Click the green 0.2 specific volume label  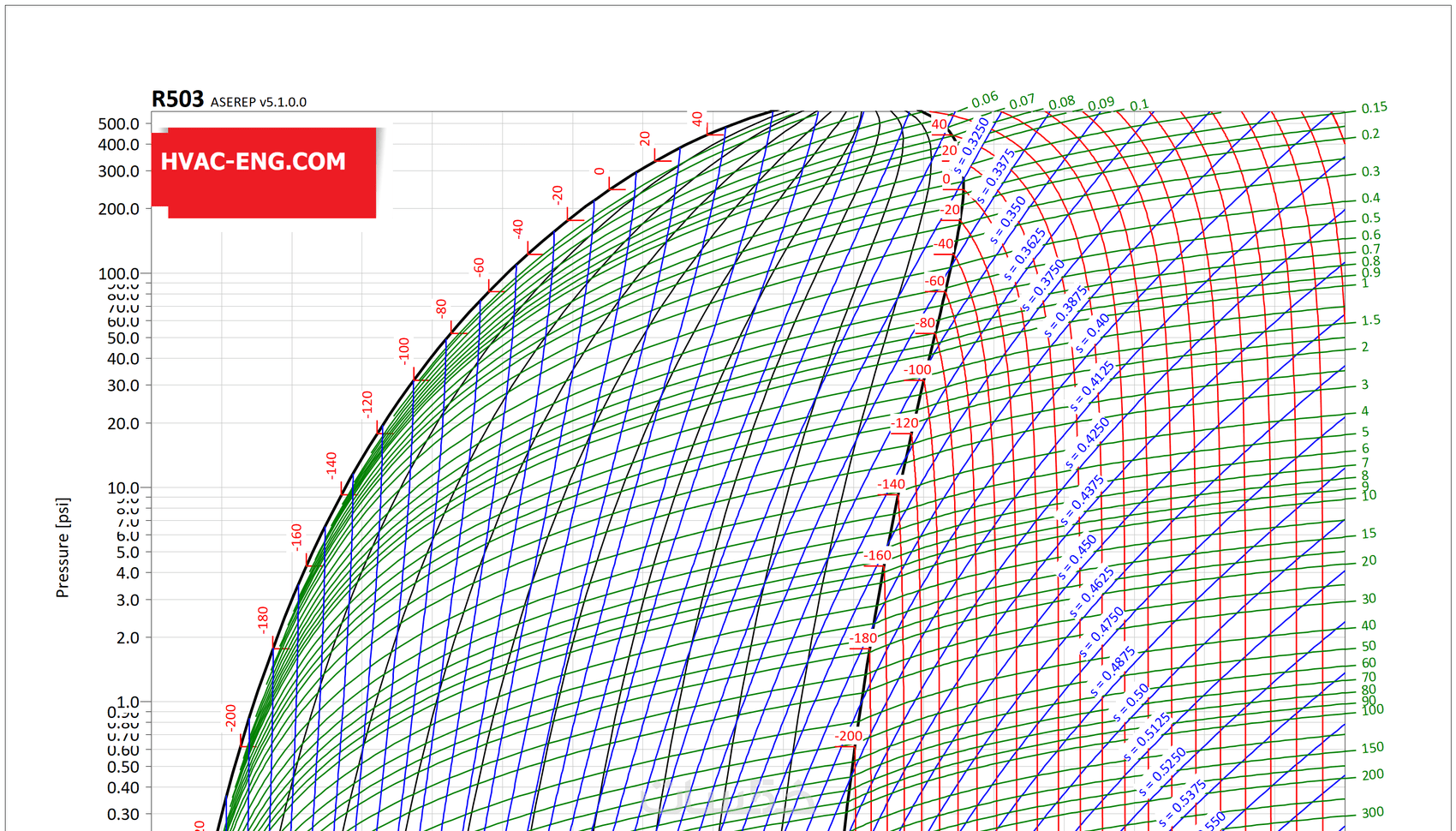point(1370,135)
